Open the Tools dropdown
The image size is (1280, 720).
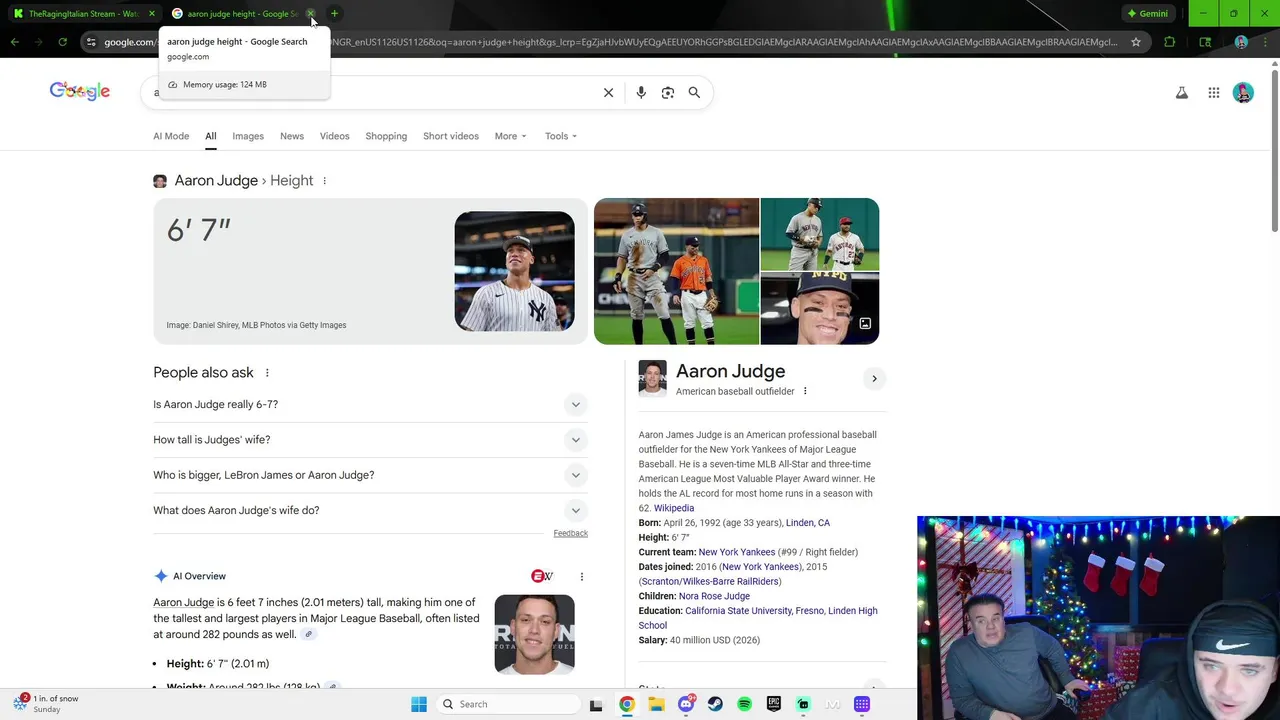pyautogui.click(x=561, y=136)
